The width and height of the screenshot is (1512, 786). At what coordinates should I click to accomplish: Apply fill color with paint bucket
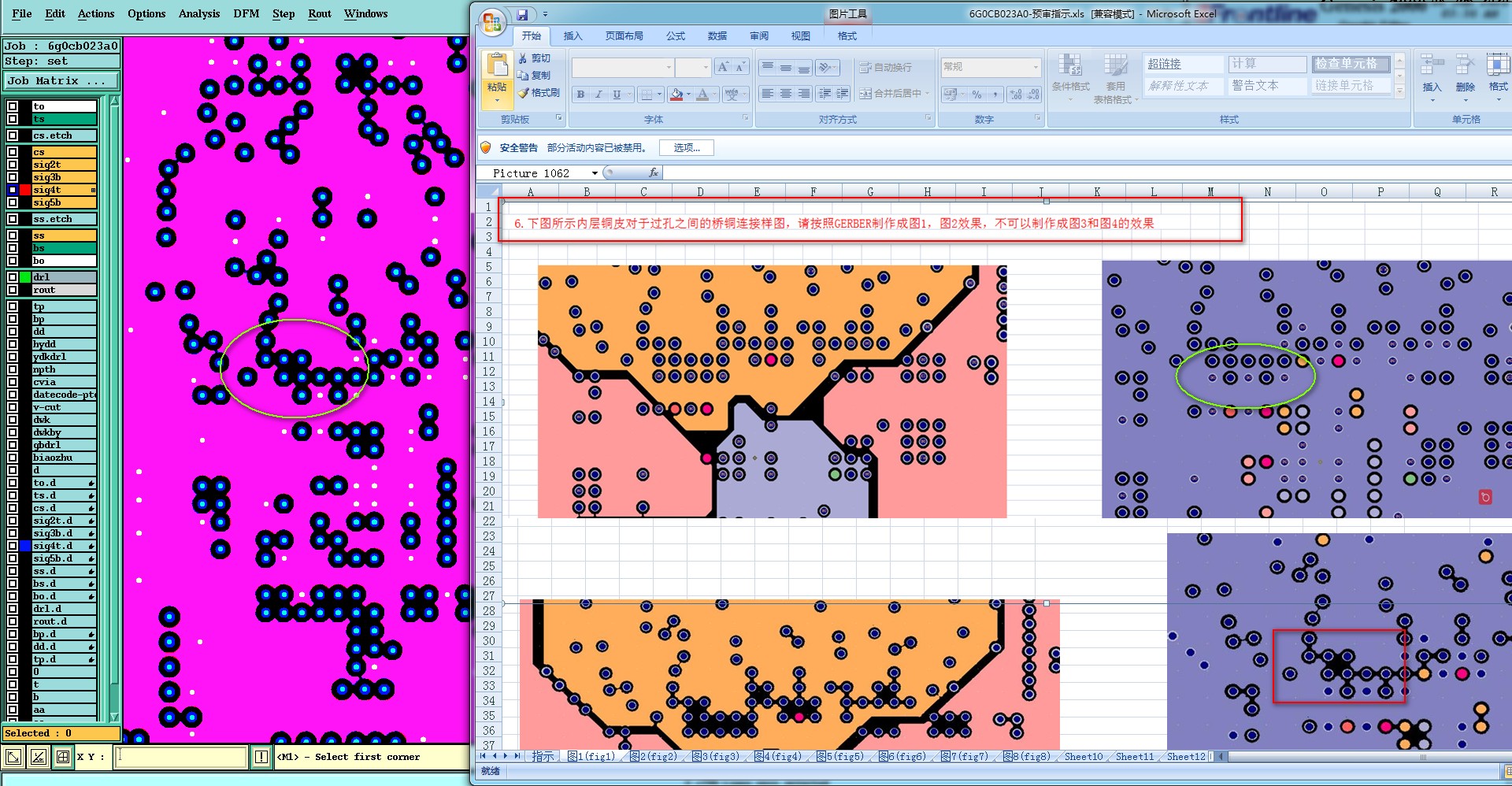coord(676,95)
